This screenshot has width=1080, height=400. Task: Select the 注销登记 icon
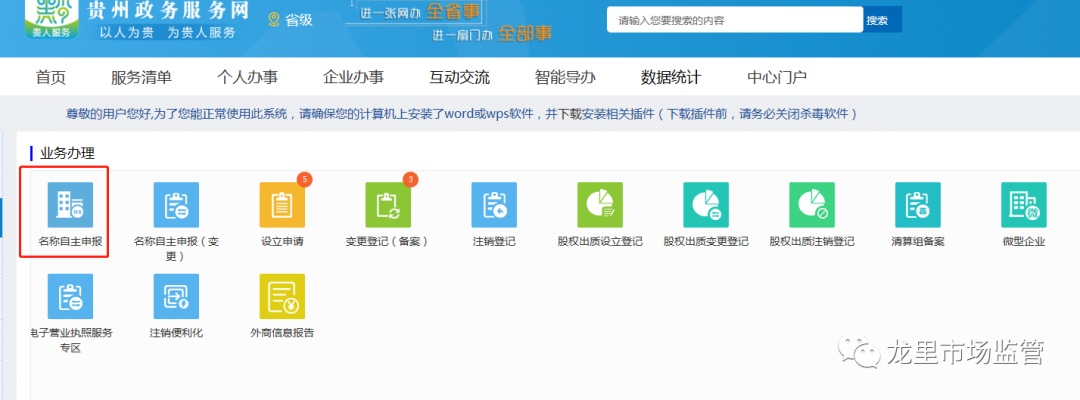(495, 205)
